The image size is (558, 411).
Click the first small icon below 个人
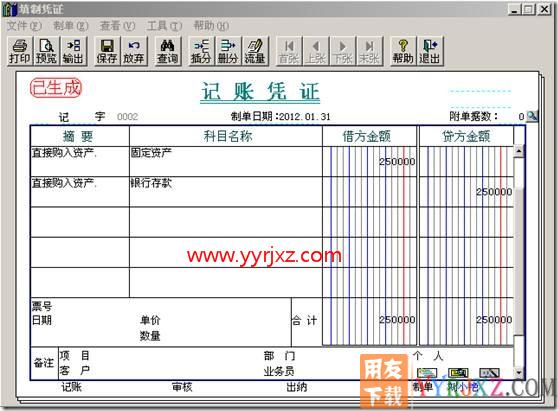click(427, 373)
